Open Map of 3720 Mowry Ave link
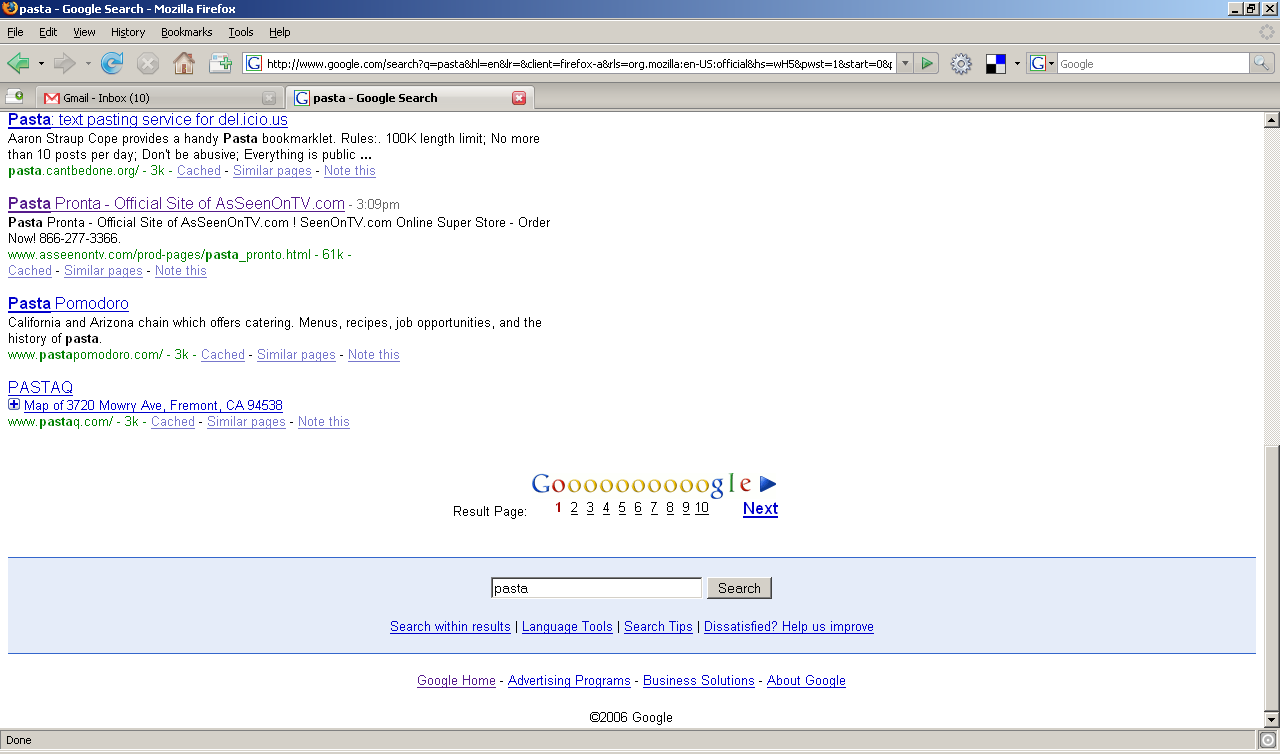The width and height of the screenshot is (1280, 754). (153, 406)
